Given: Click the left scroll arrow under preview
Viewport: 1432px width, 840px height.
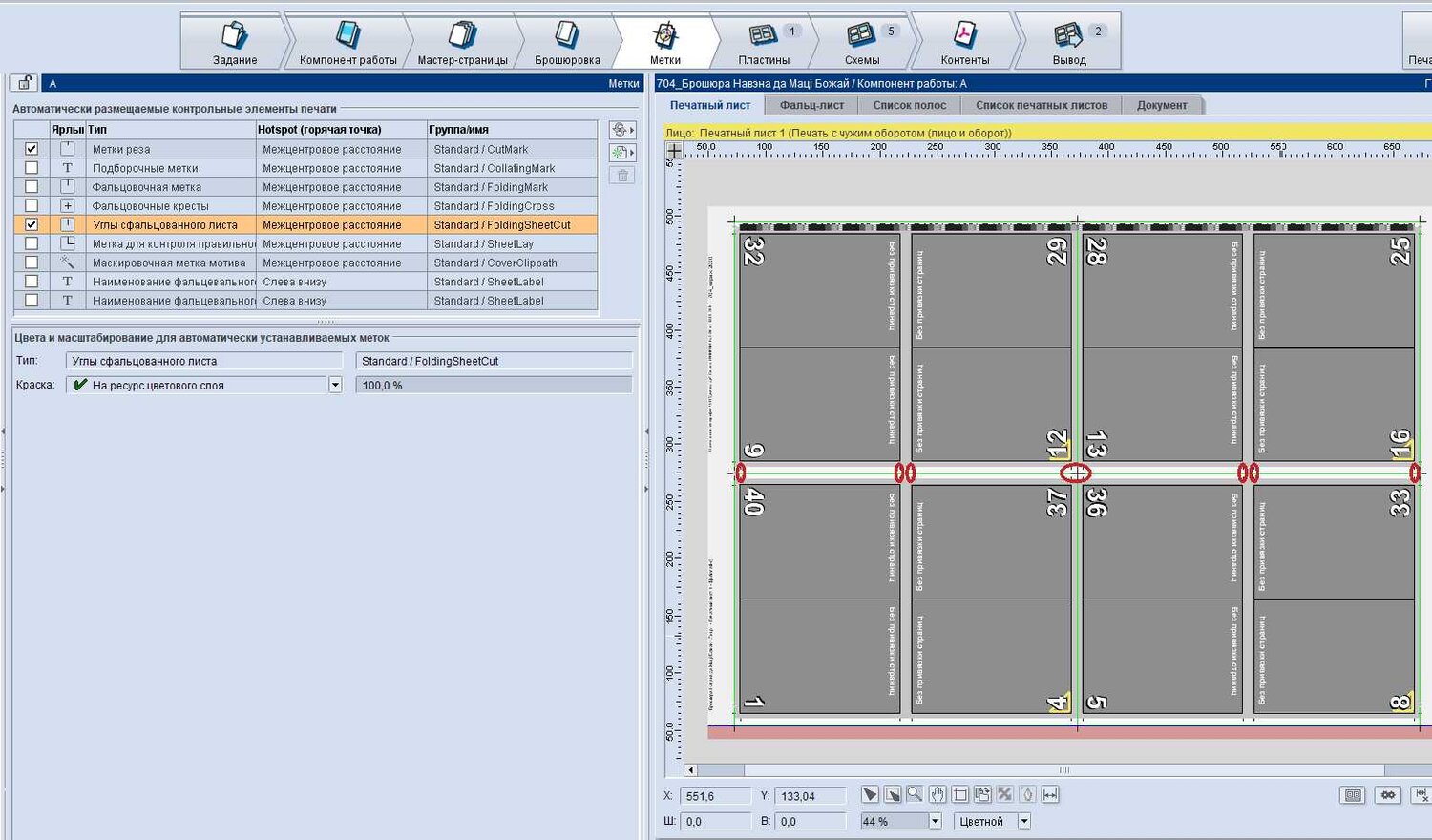Looking at the screenshot, I should (690, 770).
